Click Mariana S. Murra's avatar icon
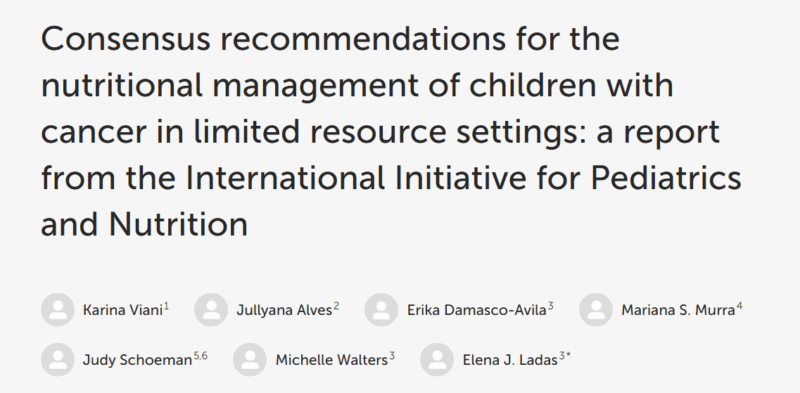800x393 pixels. pos(596,310)
